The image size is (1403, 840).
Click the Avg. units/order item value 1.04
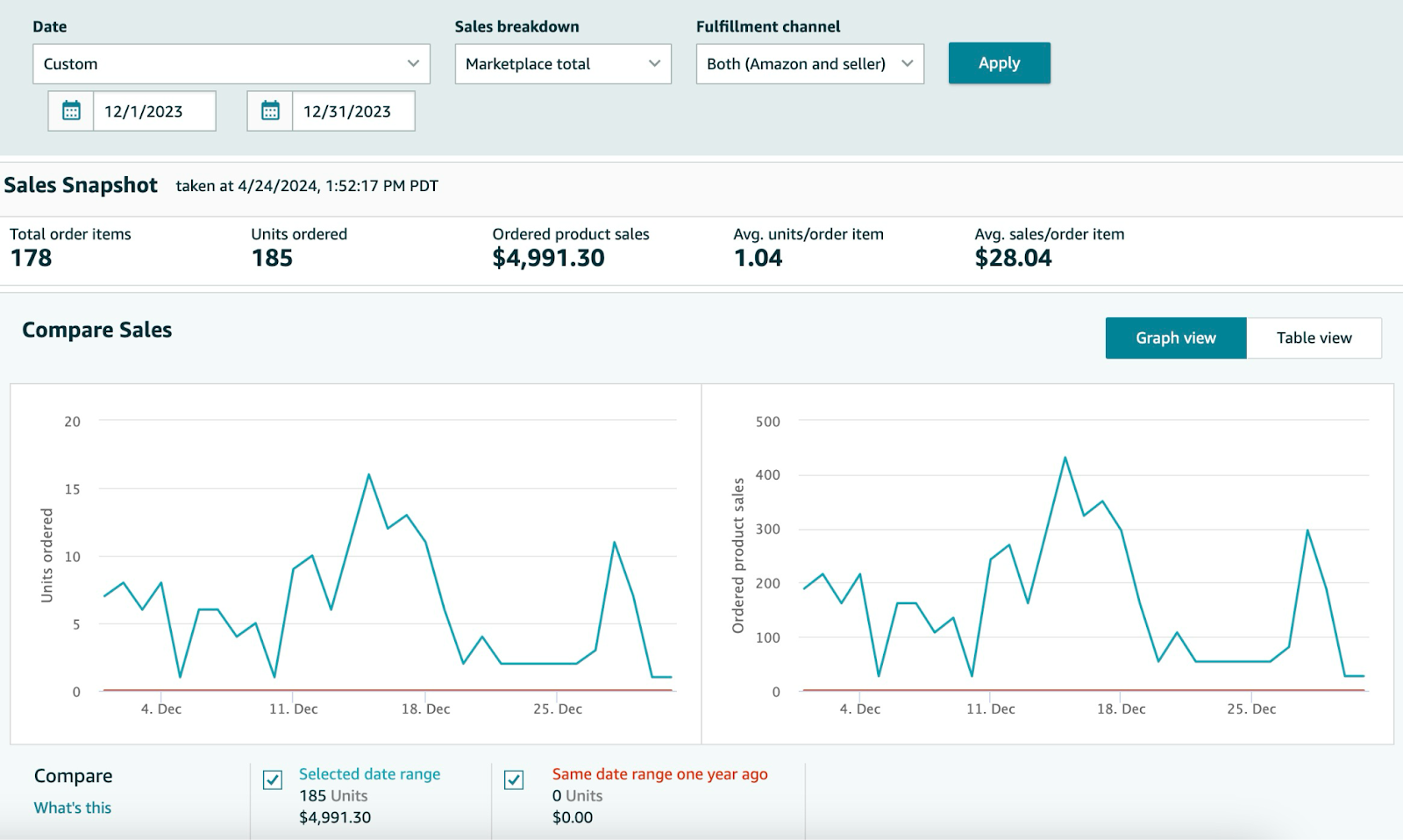pos(758,258)
